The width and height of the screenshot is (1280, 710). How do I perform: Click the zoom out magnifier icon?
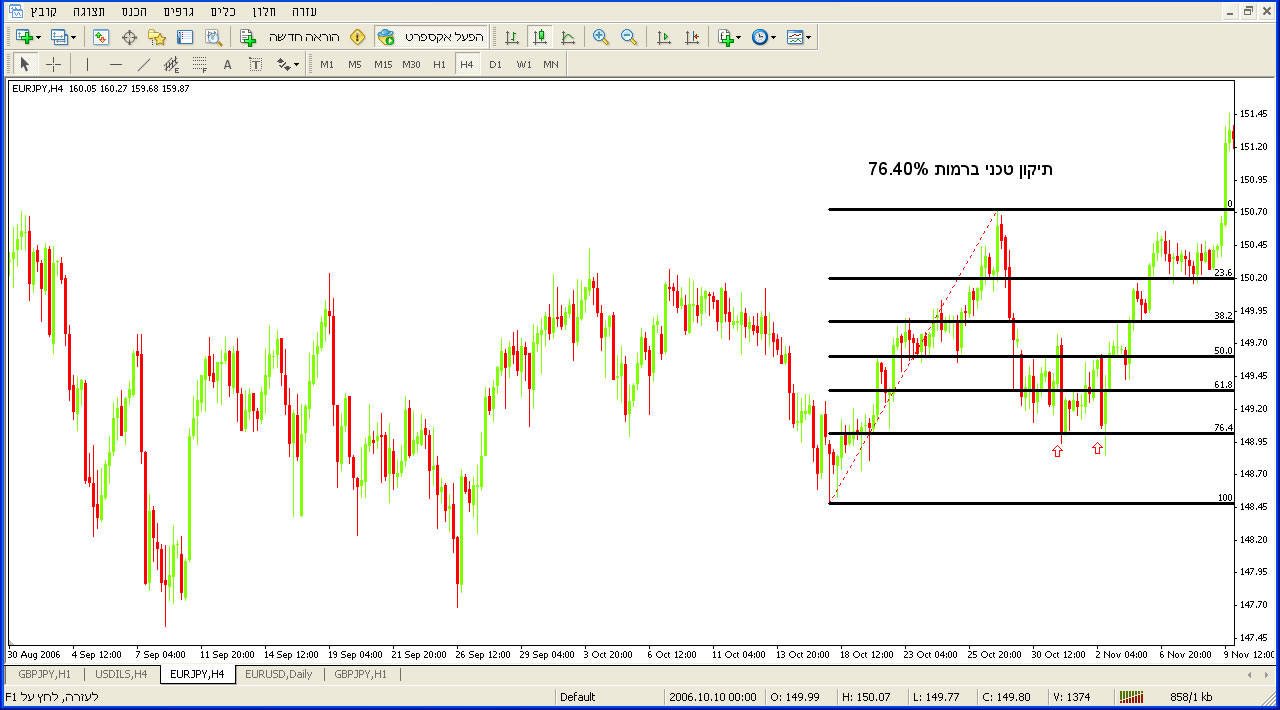[x=629, y=37]
